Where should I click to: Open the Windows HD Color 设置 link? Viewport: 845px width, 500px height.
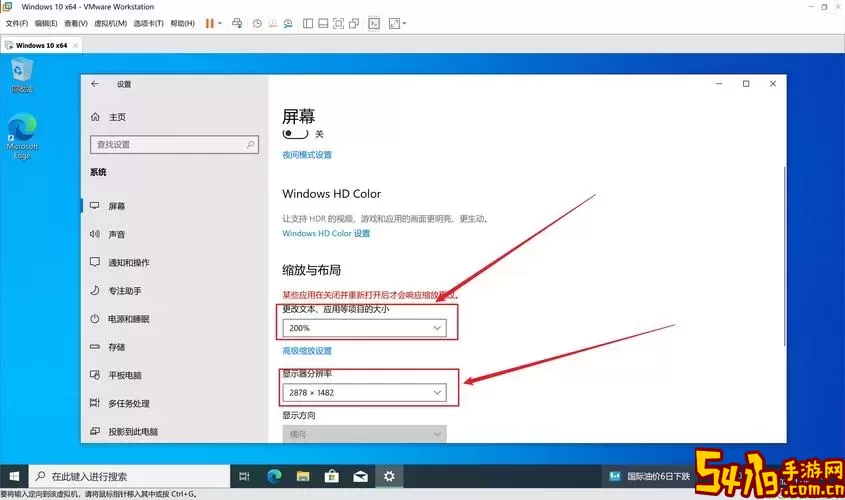click(x=326, y=233)
